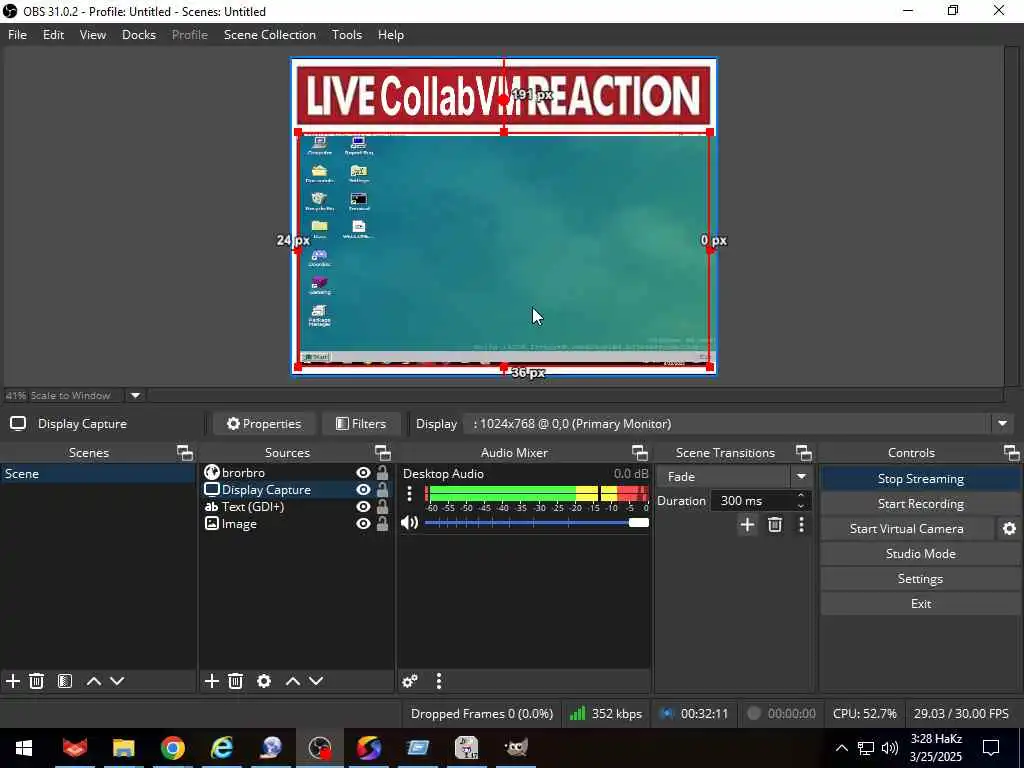This screenshot has width=1024, height=768.
Task: Open source Filters button in toolbar
Action: pos(360,424)
